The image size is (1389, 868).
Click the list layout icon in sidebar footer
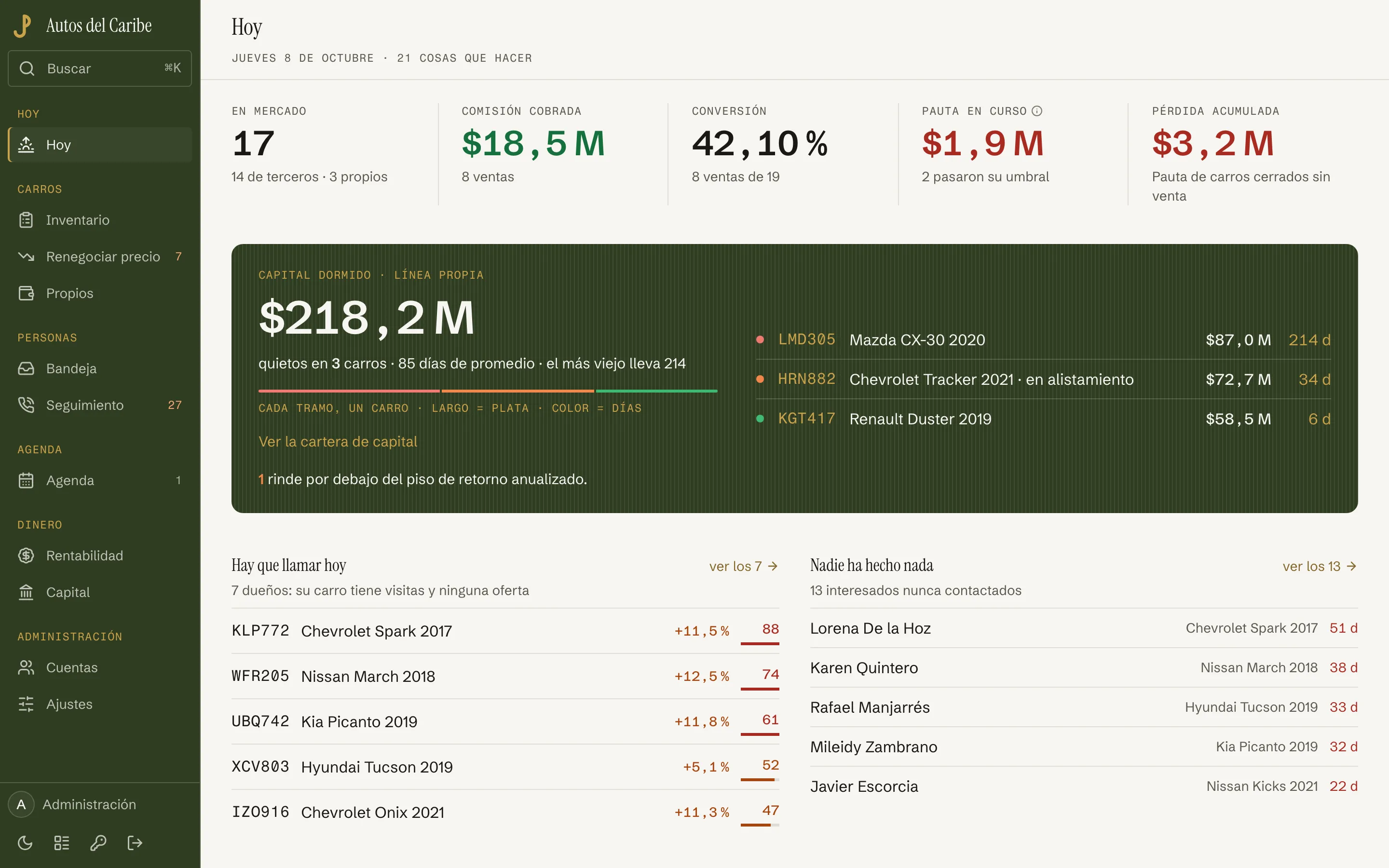click(61, 843)
